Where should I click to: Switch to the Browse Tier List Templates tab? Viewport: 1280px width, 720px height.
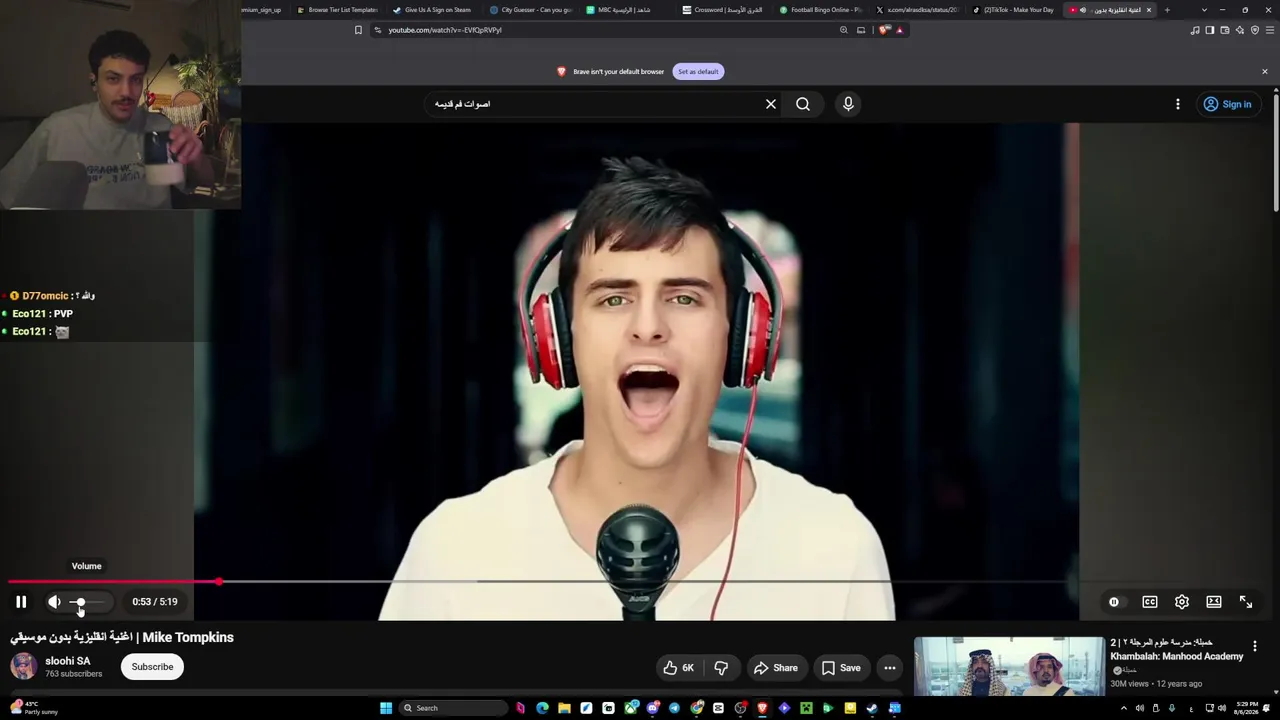coord(337,10)
